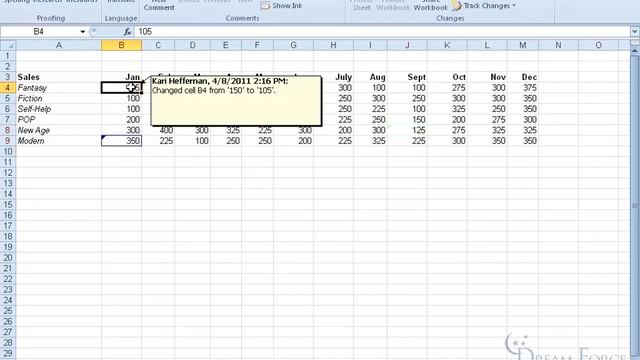Select column M header
640x360 pixels.
(522, 45)
